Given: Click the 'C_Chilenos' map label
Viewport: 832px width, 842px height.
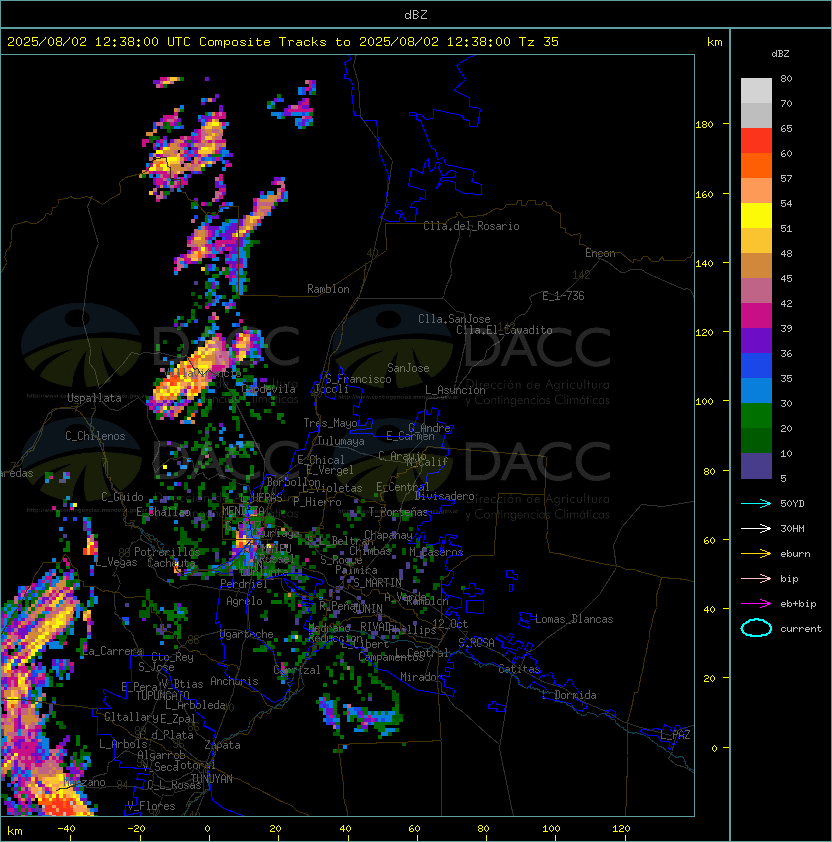Looking at the screenshot, I should click(x=95, y=436).
